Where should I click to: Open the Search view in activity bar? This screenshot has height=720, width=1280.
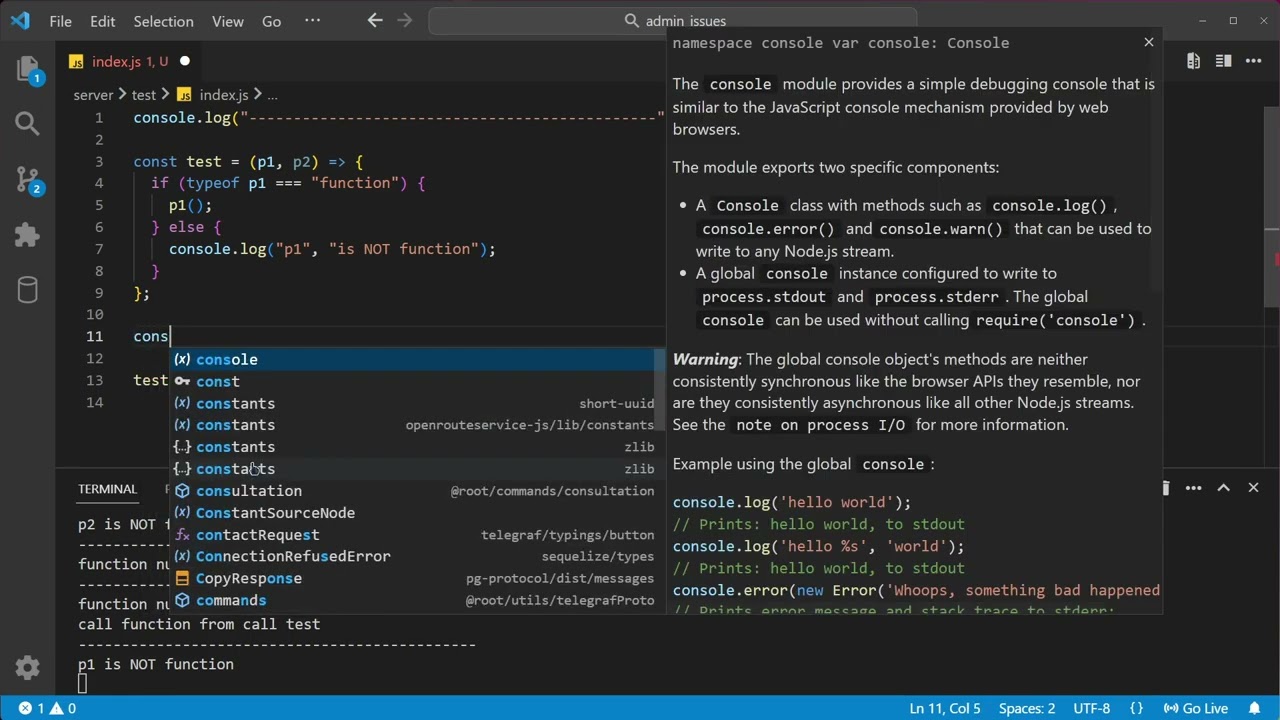(x=28, y=124)
